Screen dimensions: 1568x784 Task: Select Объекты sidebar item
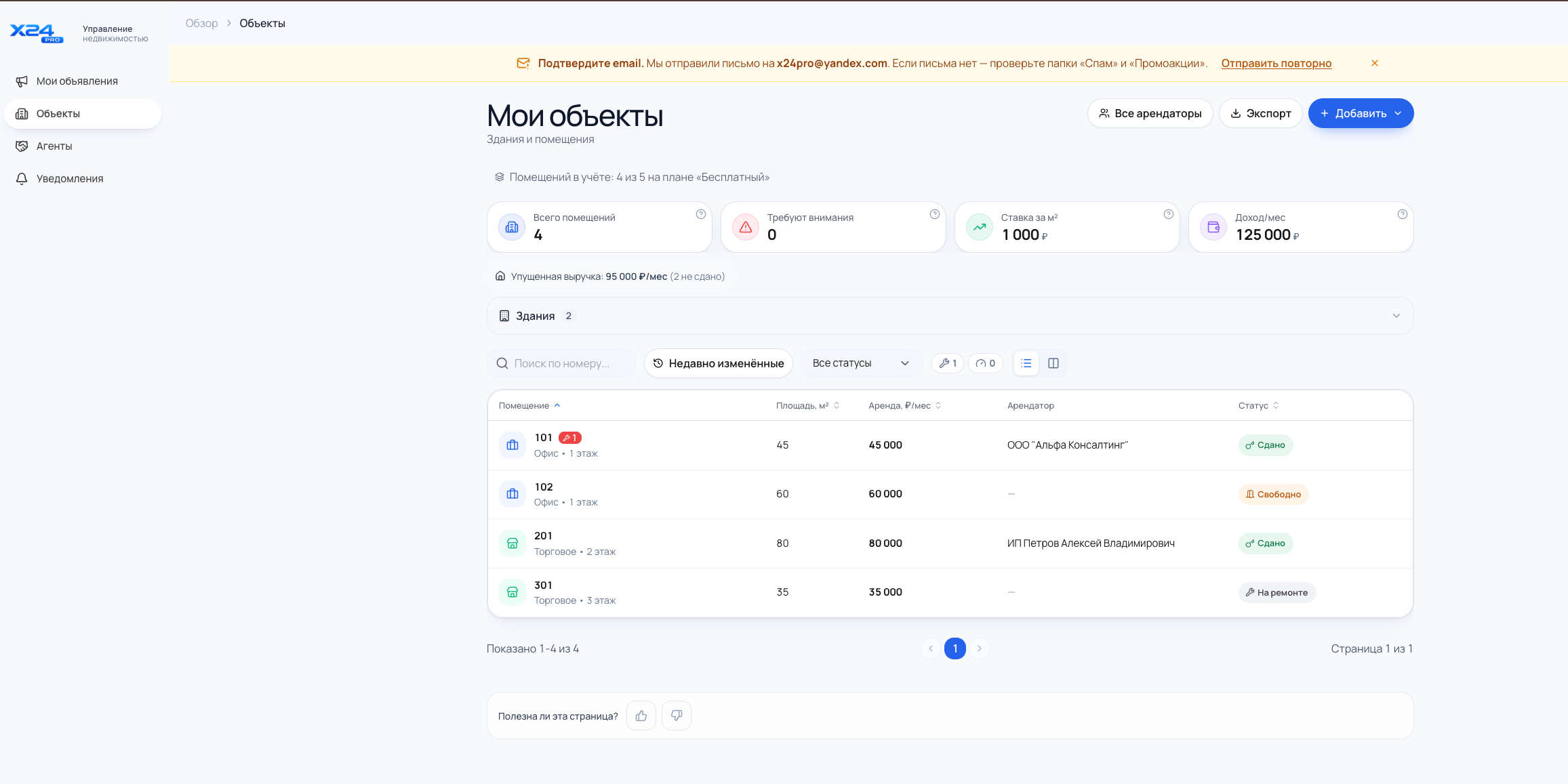pyautogui.click(x=83, y=114)
